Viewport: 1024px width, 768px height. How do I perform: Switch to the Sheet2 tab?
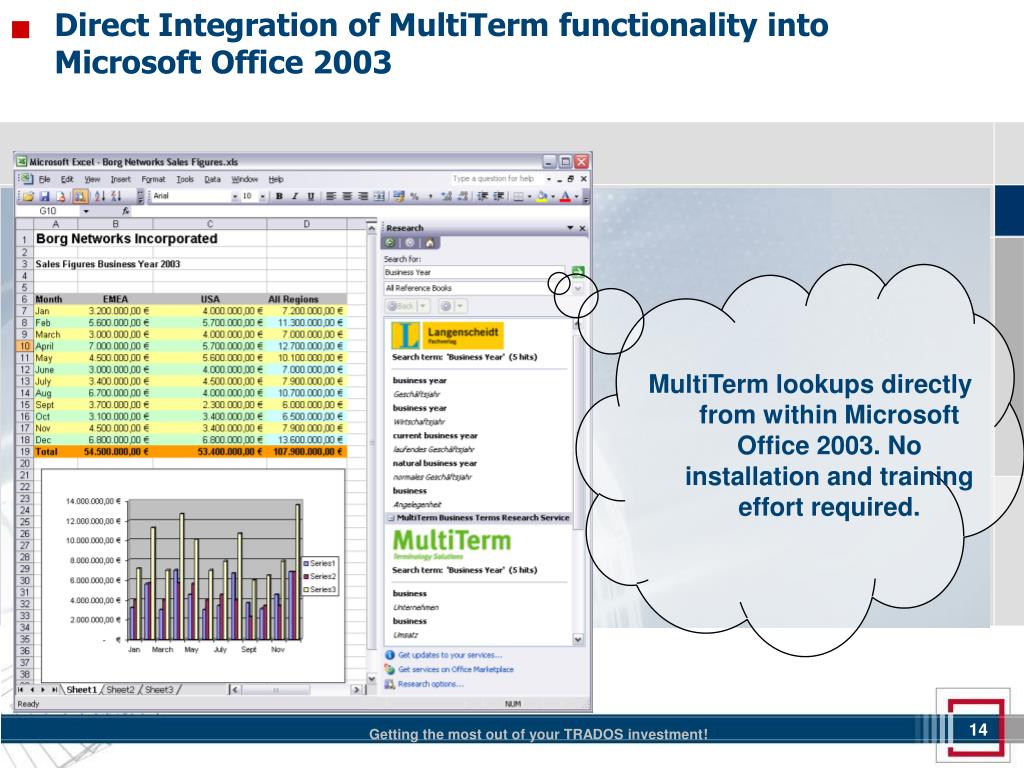coord(120,690)
